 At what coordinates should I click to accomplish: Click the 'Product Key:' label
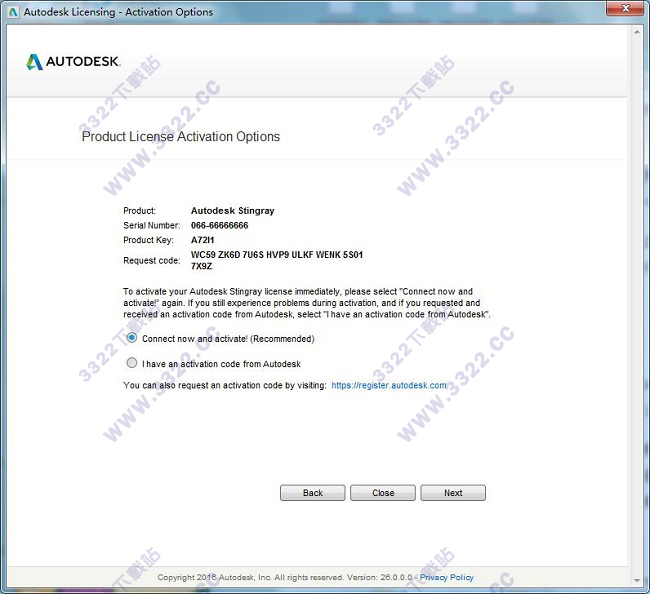148,240
